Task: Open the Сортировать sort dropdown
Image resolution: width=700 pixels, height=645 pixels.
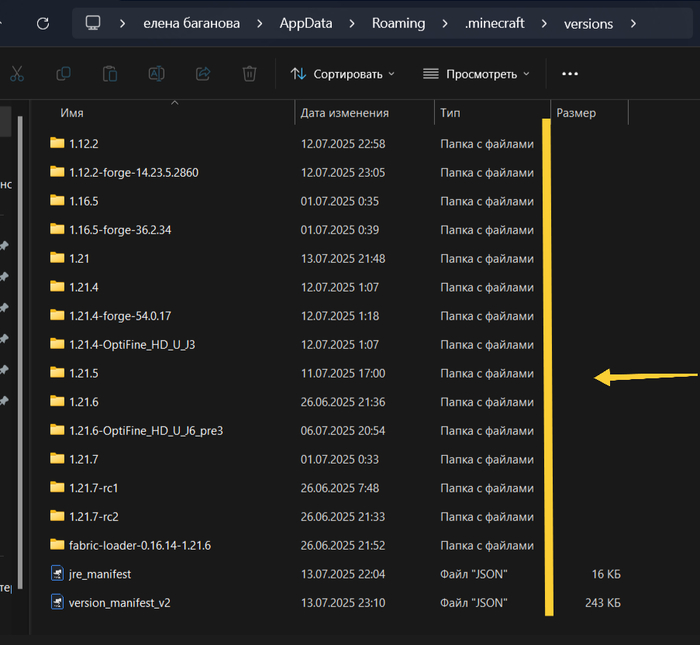Action: click(x=342, y=73)
